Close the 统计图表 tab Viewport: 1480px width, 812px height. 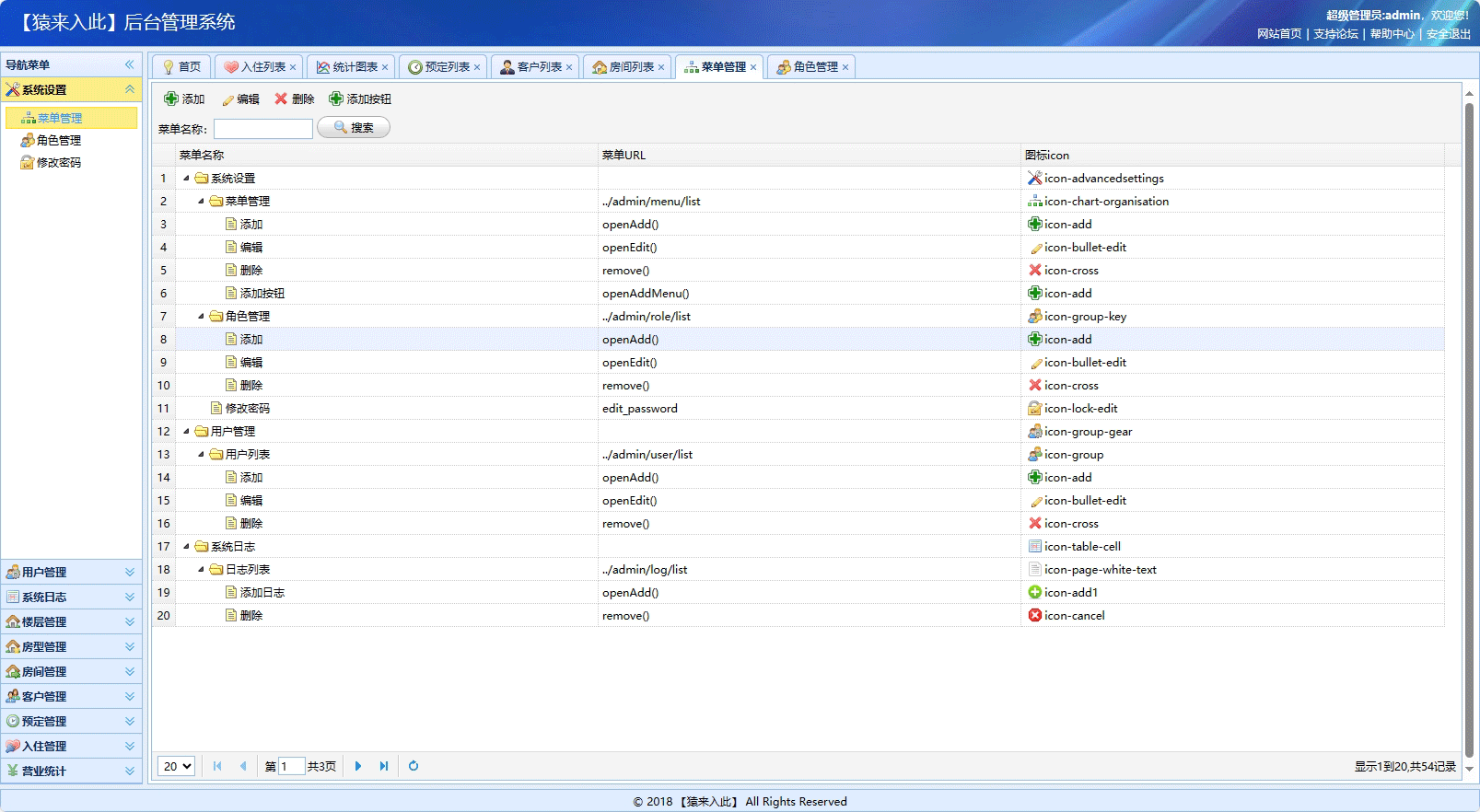(x=385, y=67)
